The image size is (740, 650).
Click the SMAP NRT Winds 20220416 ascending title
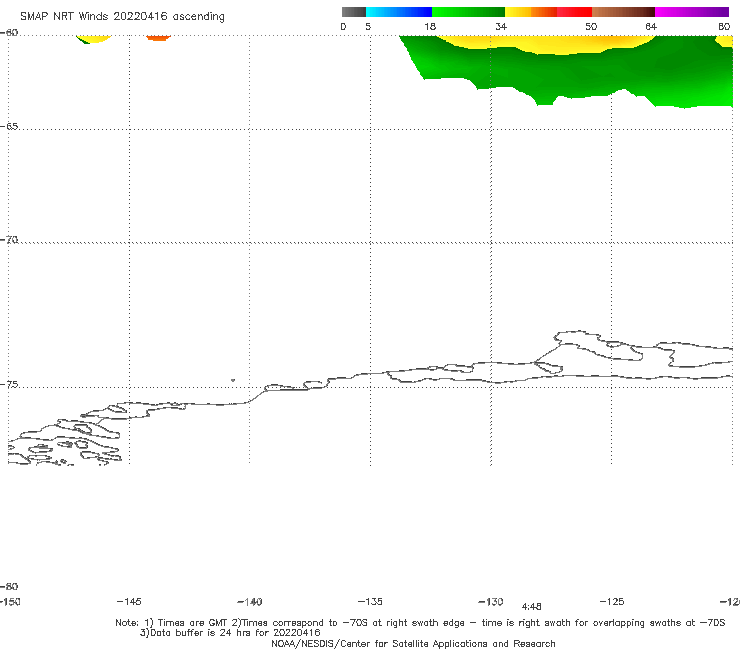[122, 17]
